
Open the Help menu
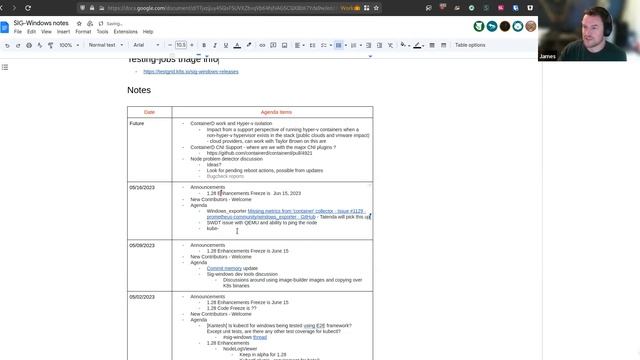click(148, 32)
